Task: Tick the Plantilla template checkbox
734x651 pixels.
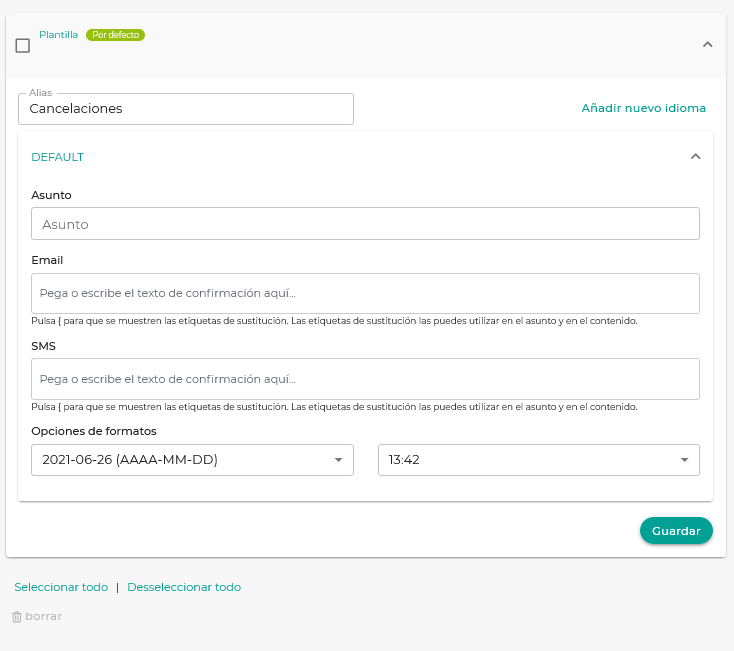Action: 23,46
